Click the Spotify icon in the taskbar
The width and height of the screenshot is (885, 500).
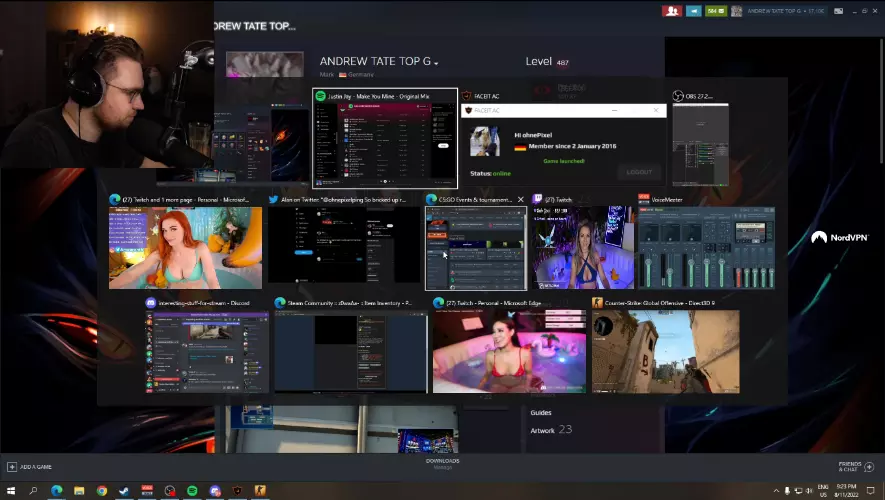(192, 491)
